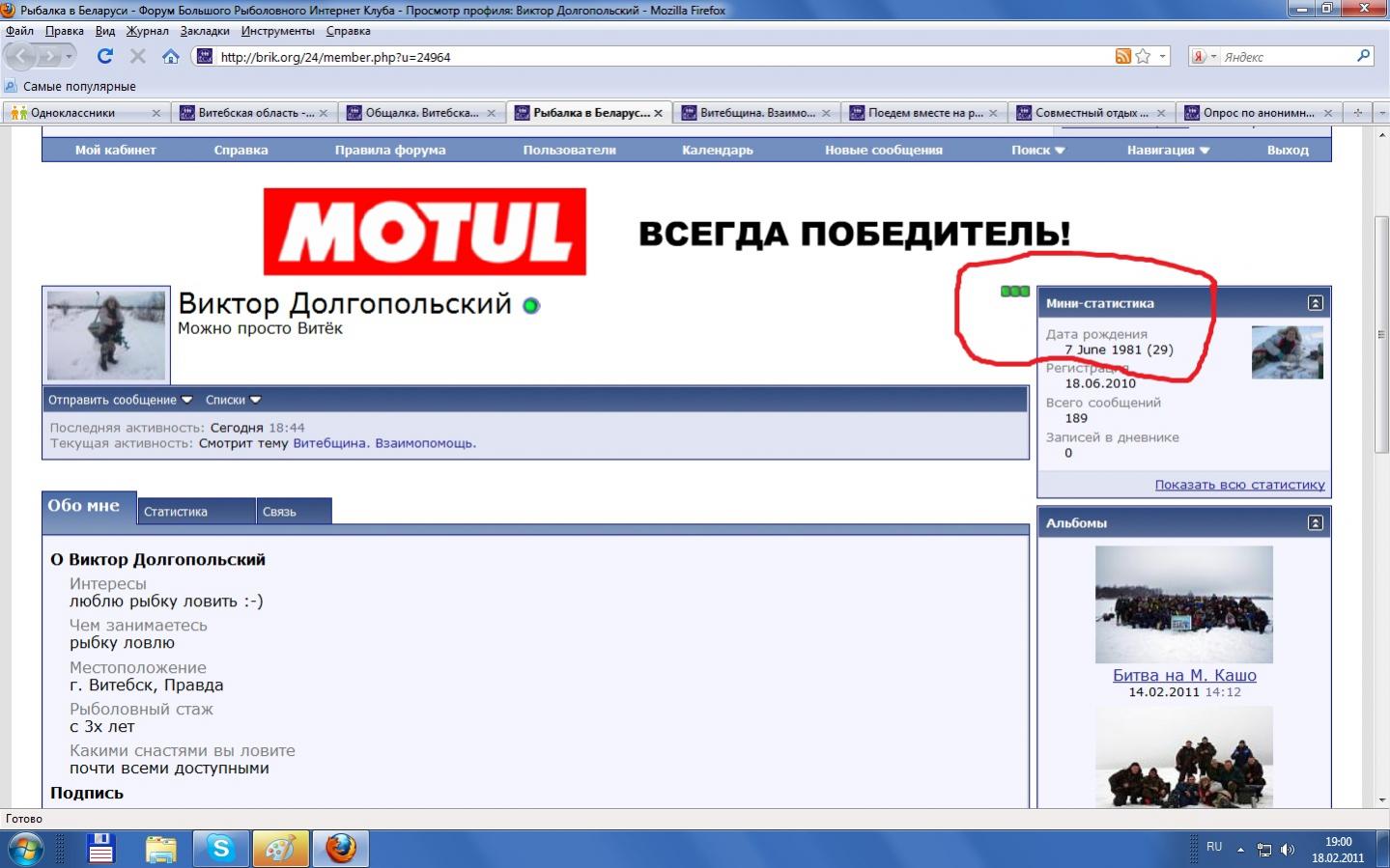This screenshot has width=1390, height=868.
Task: Open the Списки dropdown
Action: [233, 400]
